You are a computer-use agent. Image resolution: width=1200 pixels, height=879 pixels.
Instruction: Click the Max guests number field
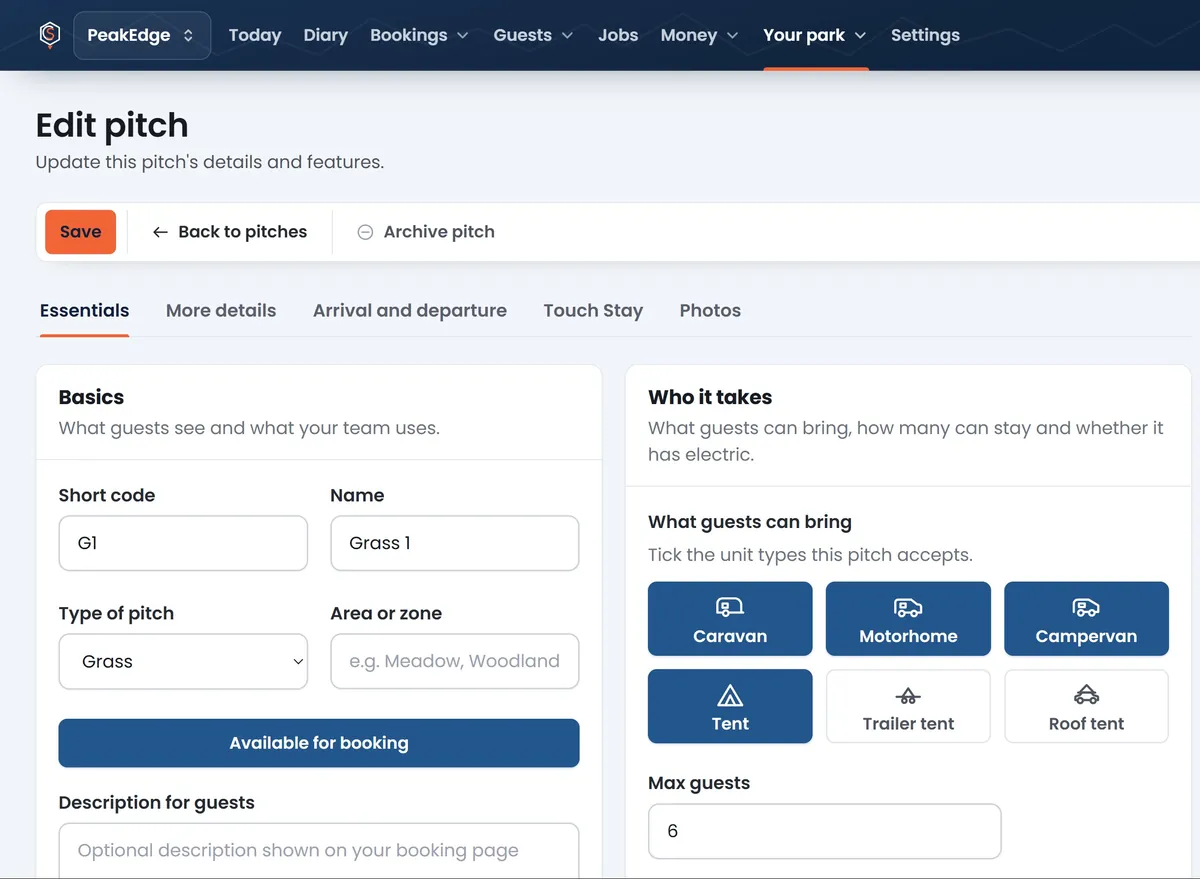[x=825, y=831]
